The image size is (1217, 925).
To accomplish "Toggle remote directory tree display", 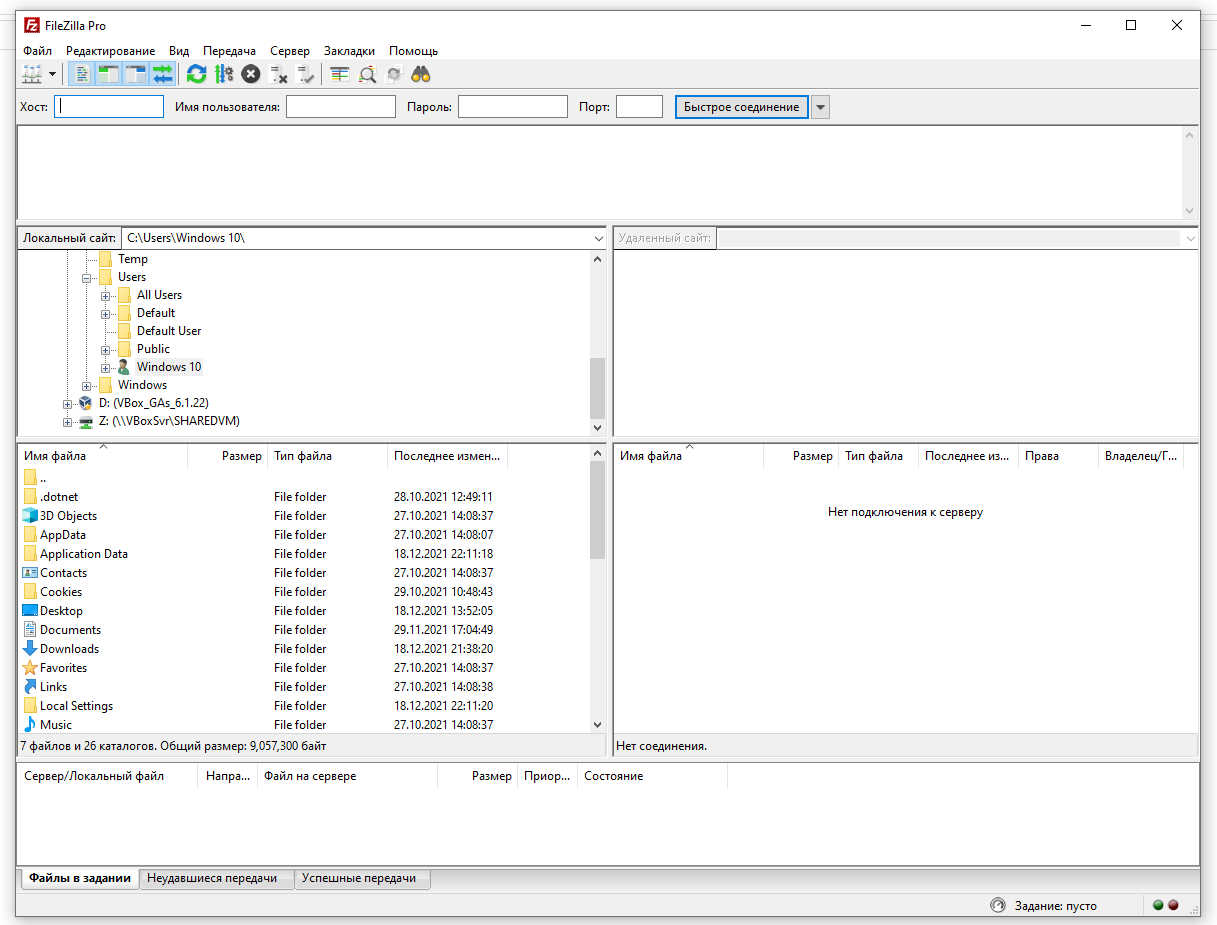I will 136,74.
